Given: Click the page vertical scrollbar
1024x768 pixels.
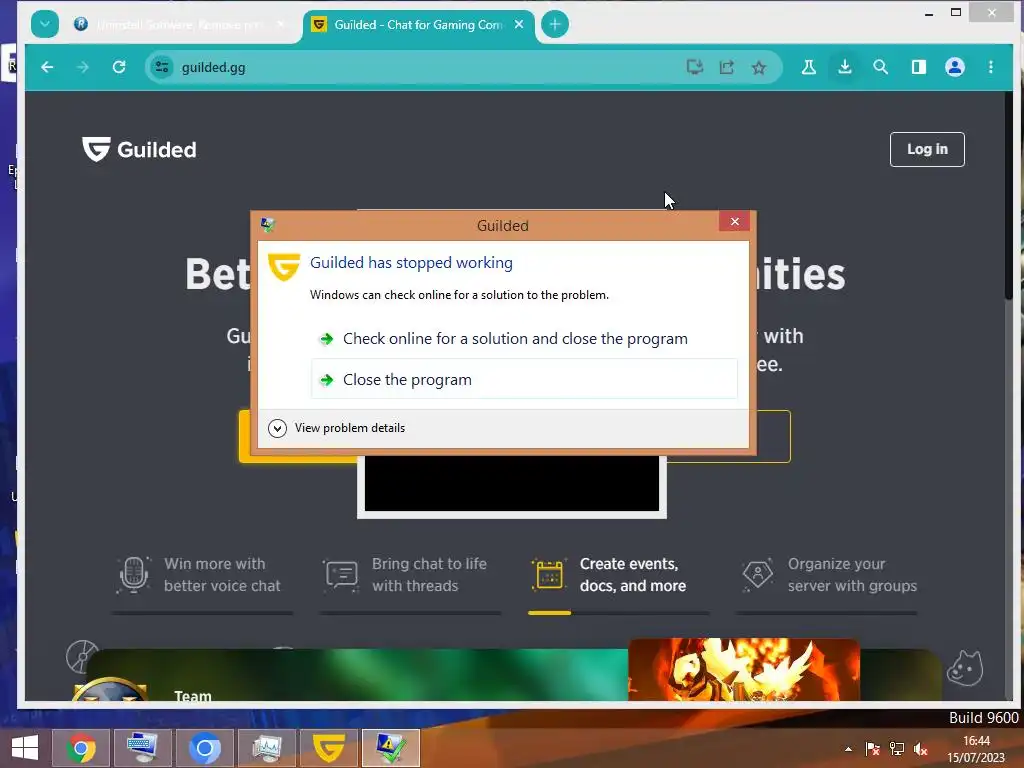Looking at the screenshot, I should [1008, 196].
